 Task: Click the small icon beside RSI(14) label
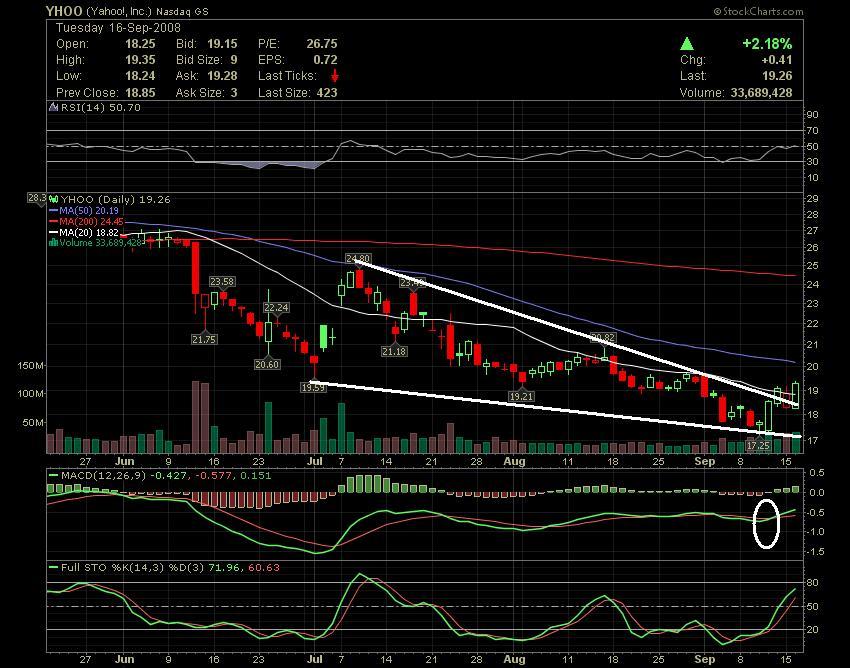pyautogui.click(x=54, y=107)
